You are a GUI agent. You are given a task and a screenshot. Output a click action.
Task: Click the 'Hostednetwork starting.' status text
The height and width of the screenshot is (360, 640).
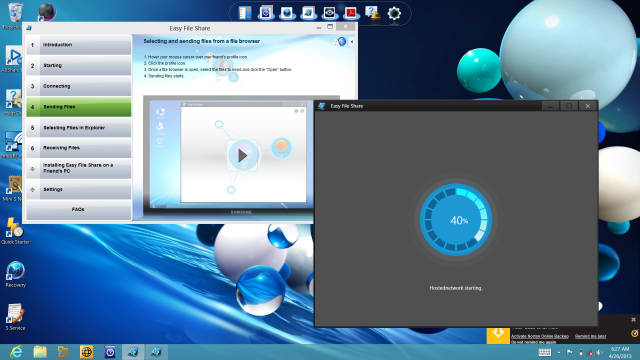coord(456,288)
